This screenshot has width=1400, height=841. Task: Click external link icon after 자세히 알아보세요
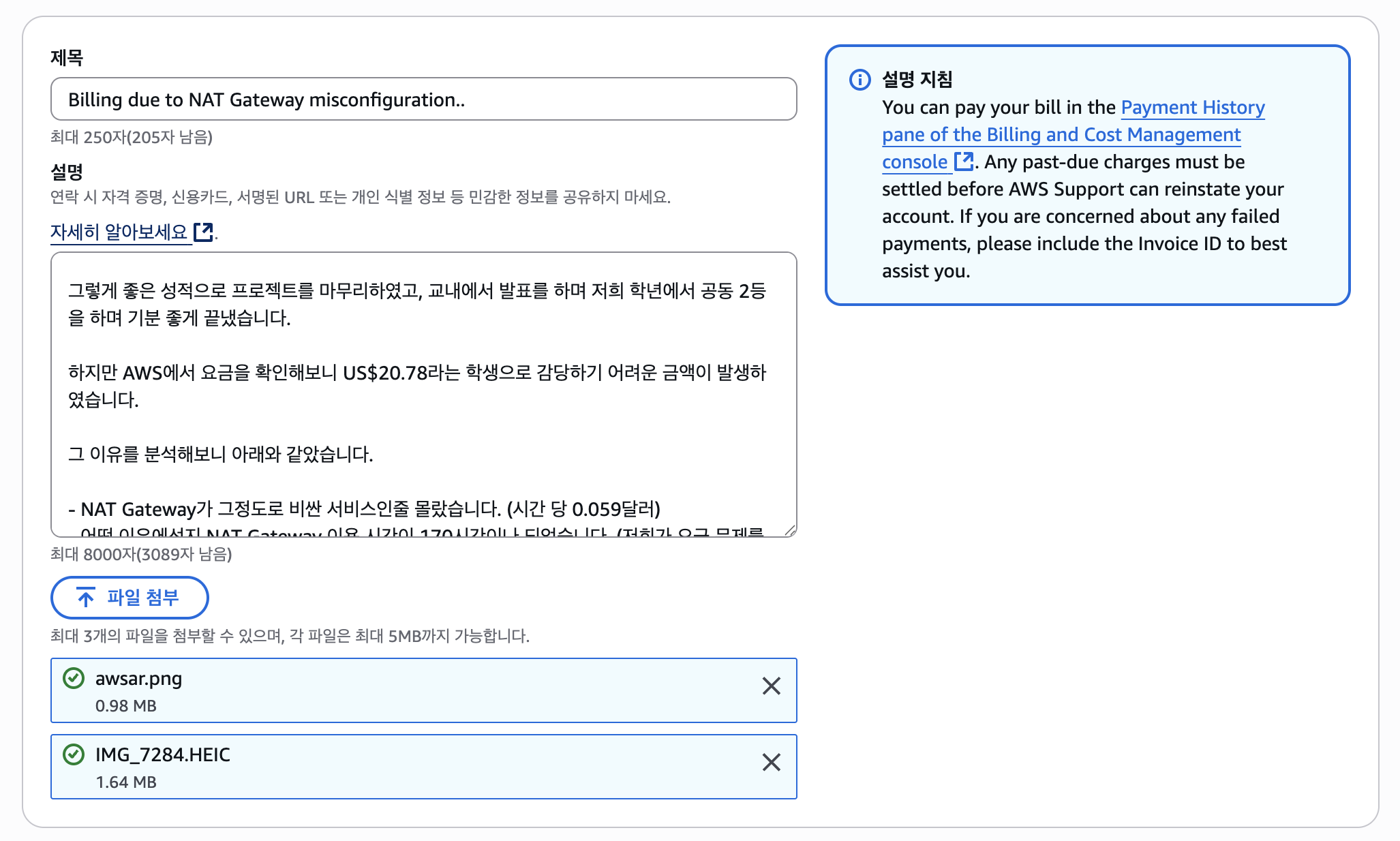click(x=203, y=232)
